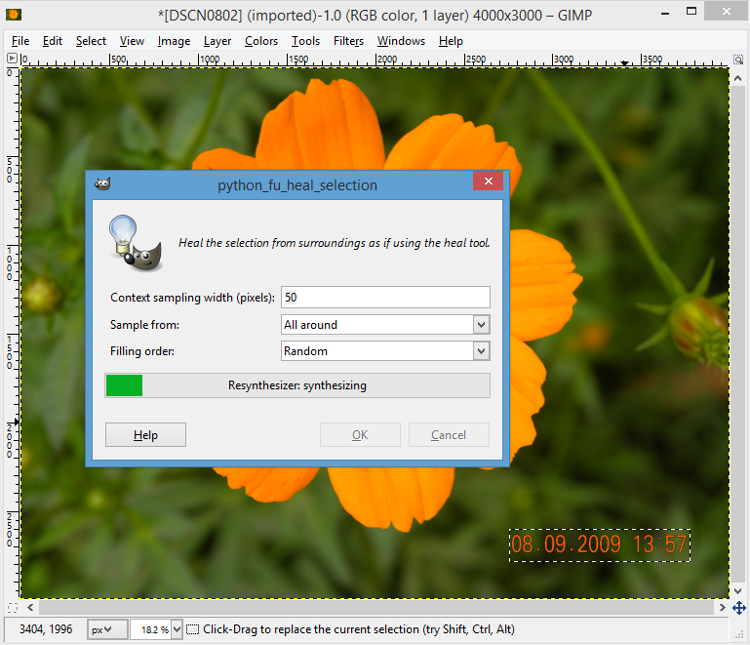This screenshot has height=645, width=750.
Task: Toggle Quick Mask button at bottom left
Action: coord(11,607)
